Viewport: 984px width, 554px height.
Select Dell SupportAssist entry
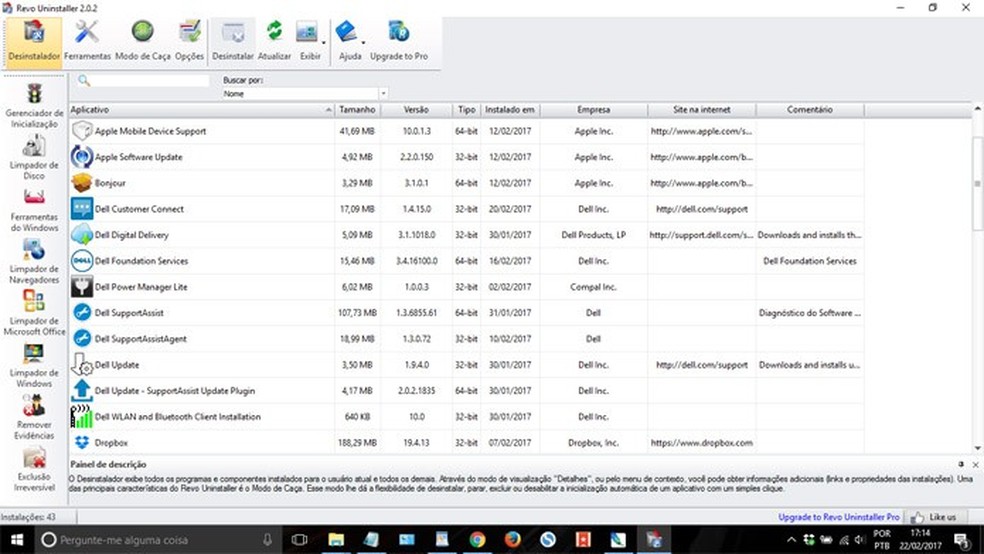click(x=466, y=312)
